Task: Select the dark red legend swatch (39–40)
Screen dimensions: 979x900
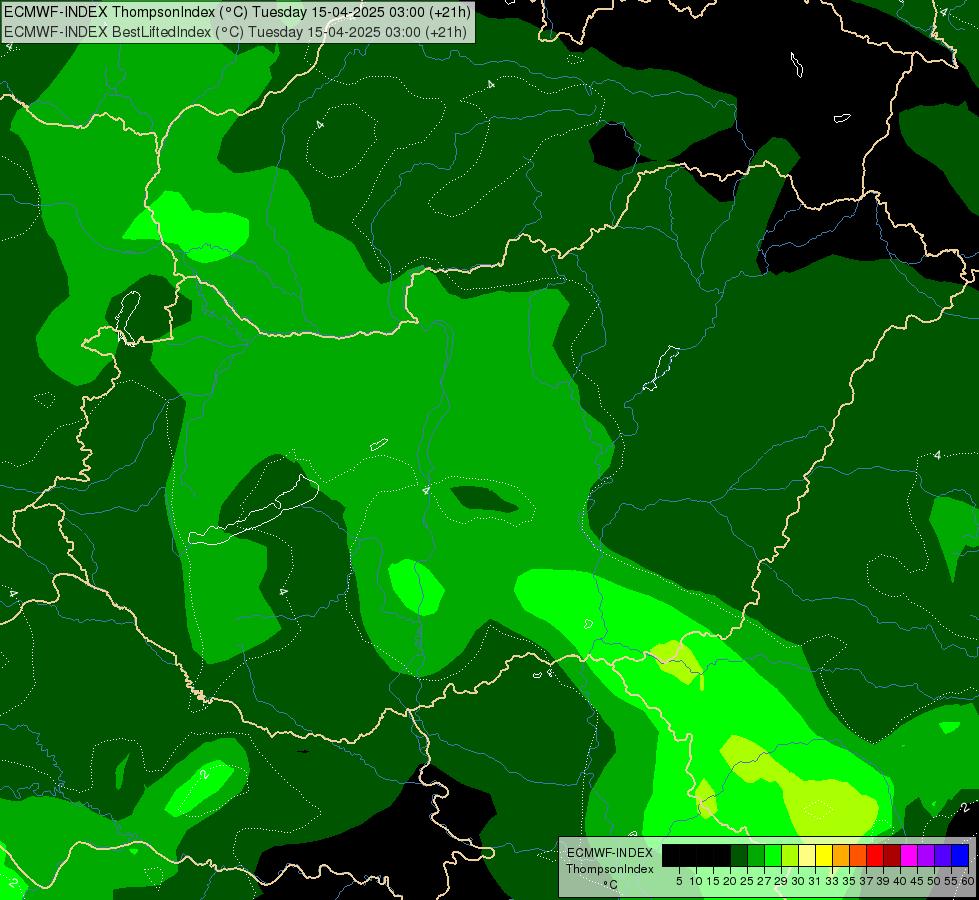Action: (892, 855)
